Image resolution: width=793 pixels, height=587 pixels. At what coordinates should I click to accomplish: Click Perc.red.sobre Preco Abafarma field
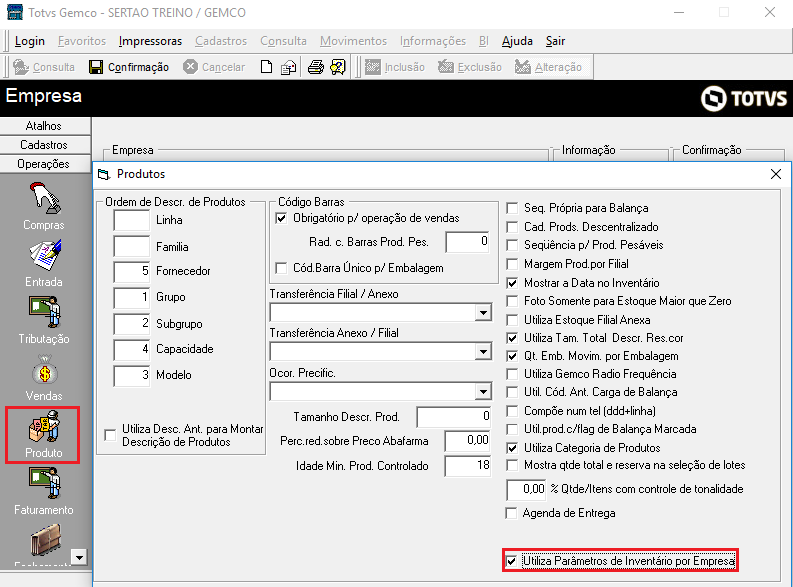468,440
